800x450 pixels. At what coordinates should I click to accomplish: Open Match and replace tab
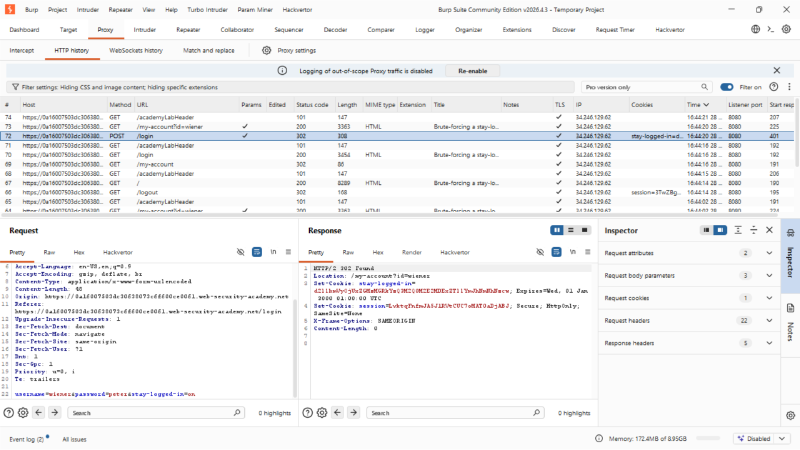pyautogui.click(x=209, y=51)
